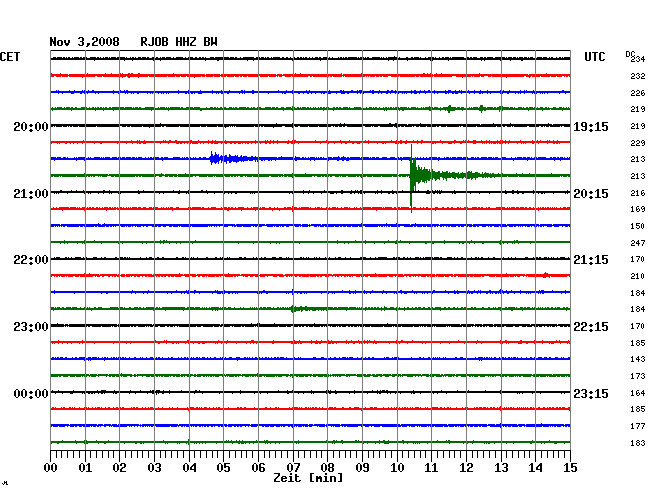
Task: Click the DC offset value "177"
Action: 638,426
